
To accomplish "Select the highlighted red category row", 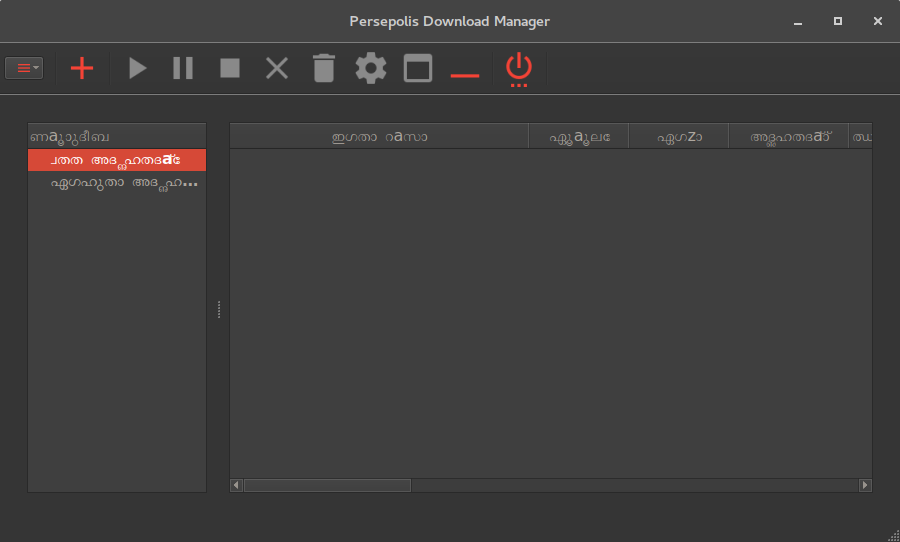I will [x=117, y=160].
